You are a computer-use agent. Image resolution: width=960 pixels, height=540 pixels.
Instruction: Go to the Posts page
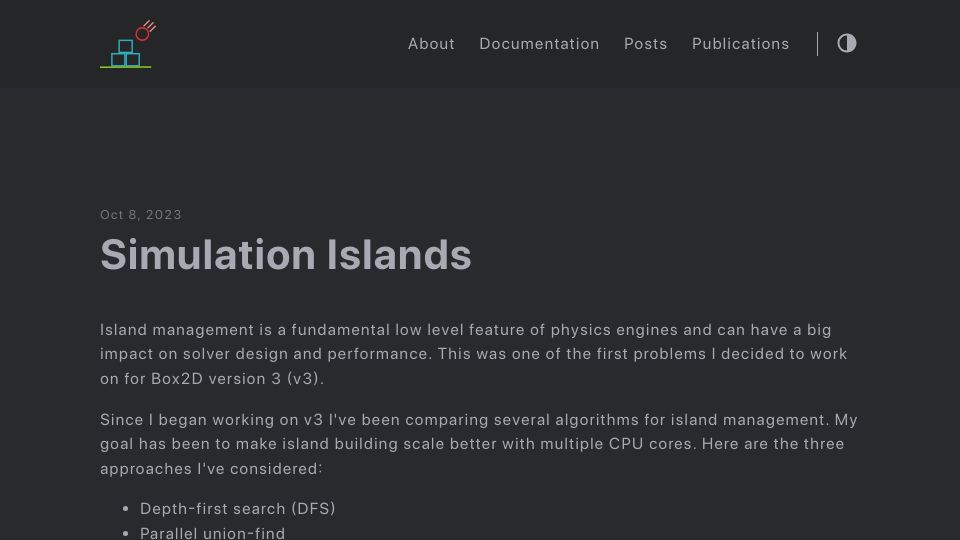(645, 44)
